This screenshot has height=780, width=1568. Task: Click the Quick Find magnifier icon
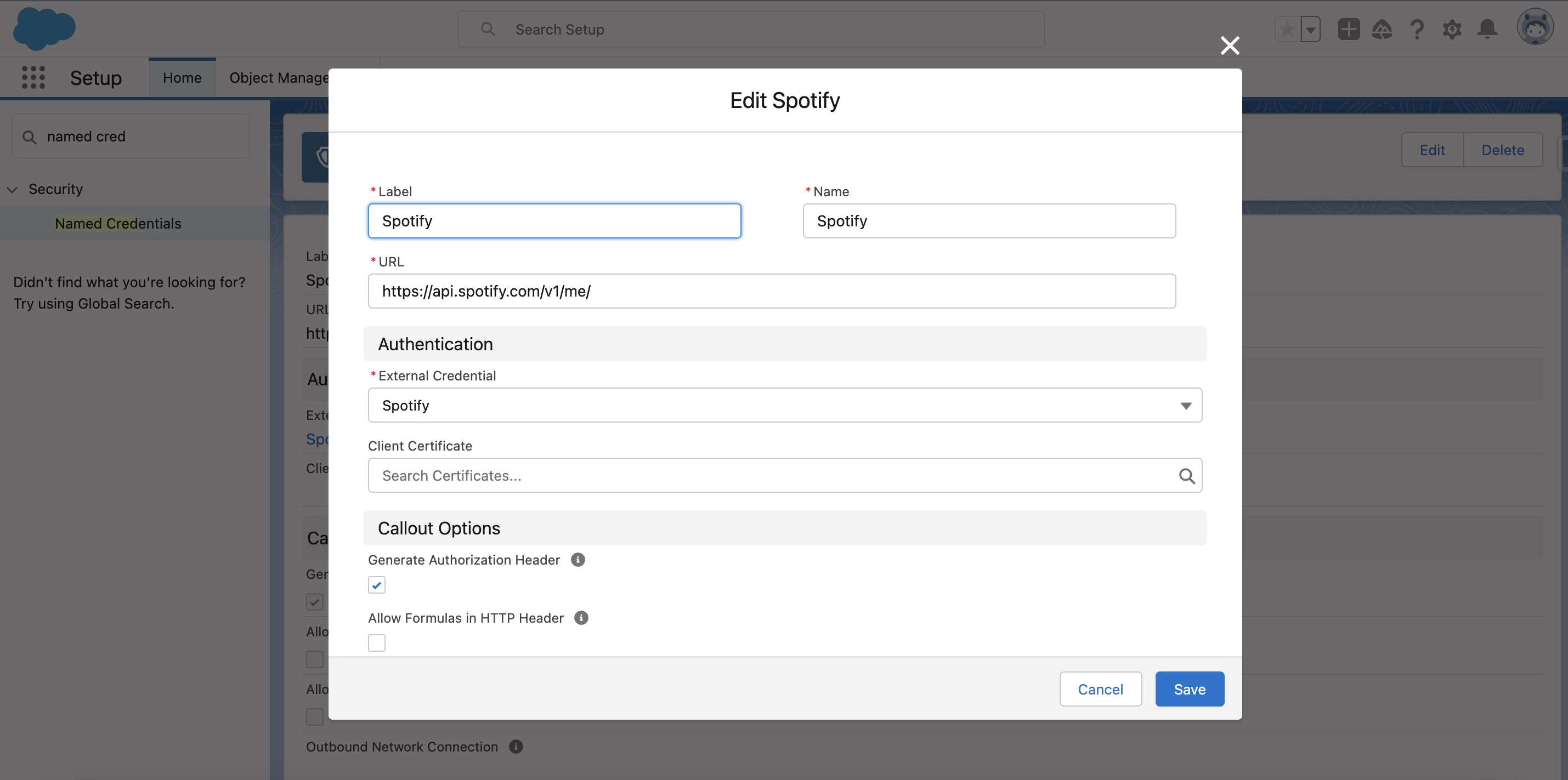tap(29, 137)
